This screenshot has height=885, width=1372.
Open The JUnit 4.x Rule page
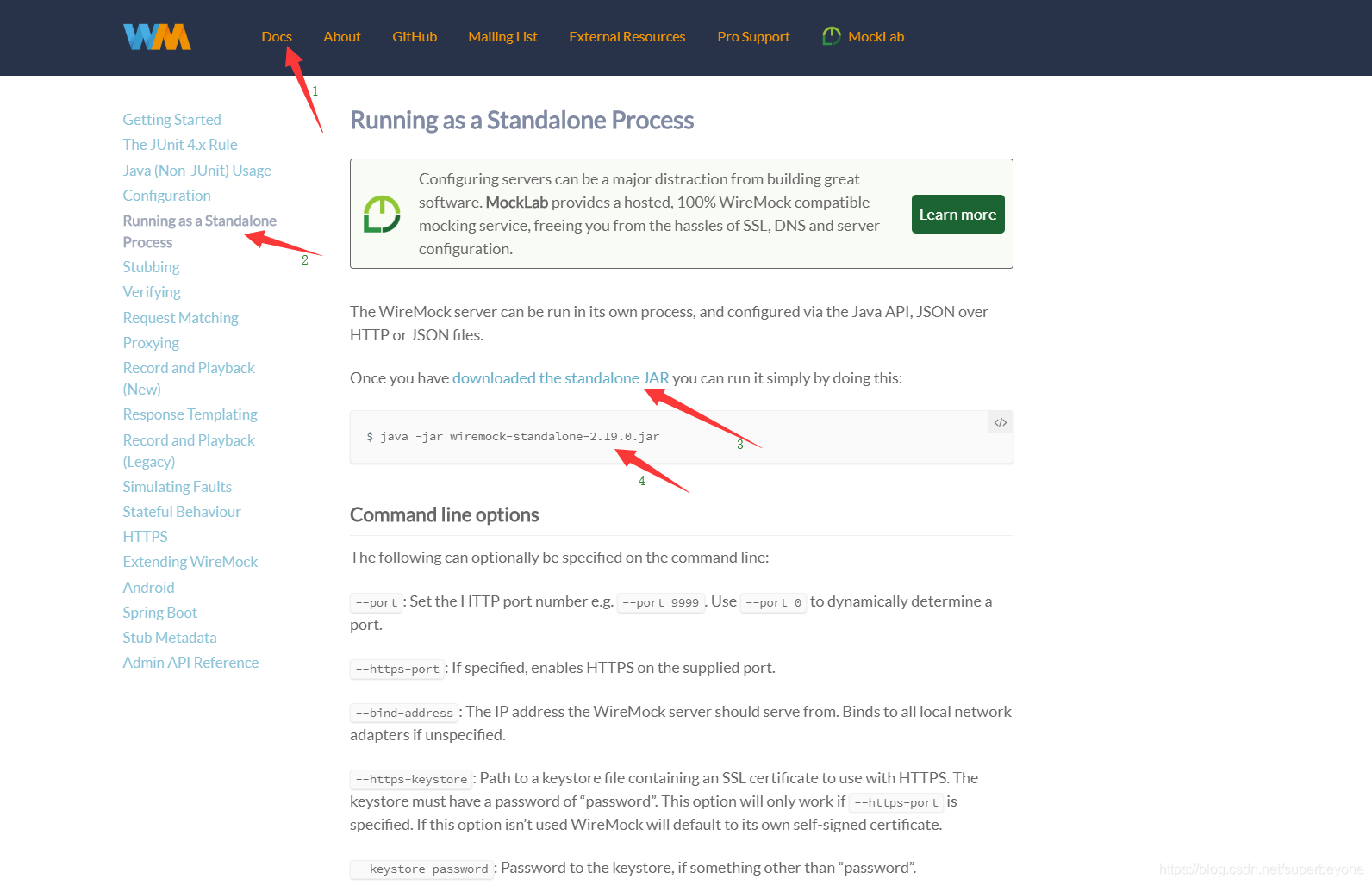(180, 145)
